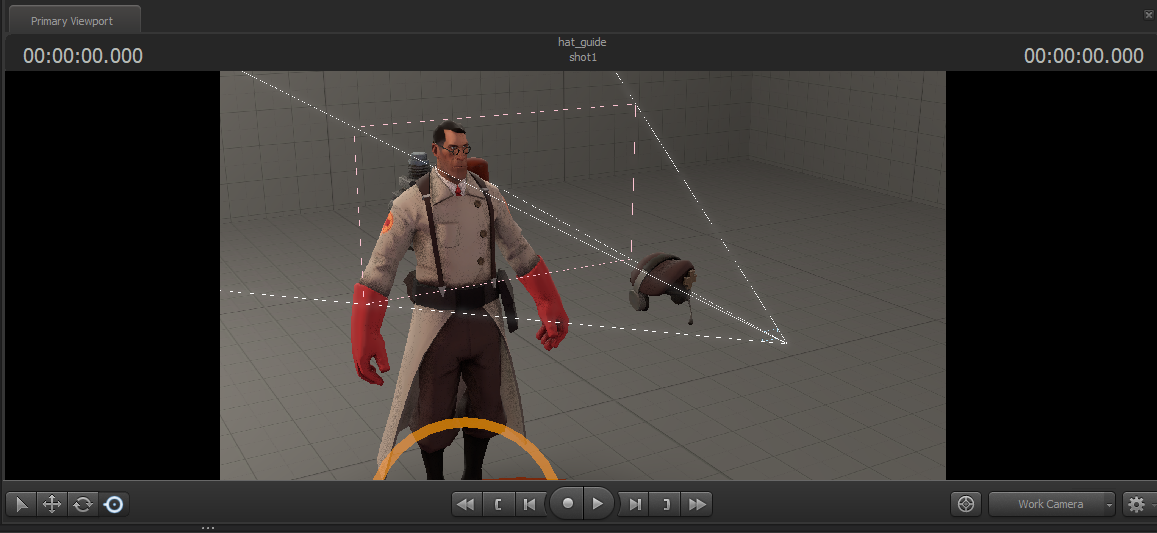This screenshot has width=1157, height=533.
Task: Step forward one frame
Action: [x=635, y=504]
